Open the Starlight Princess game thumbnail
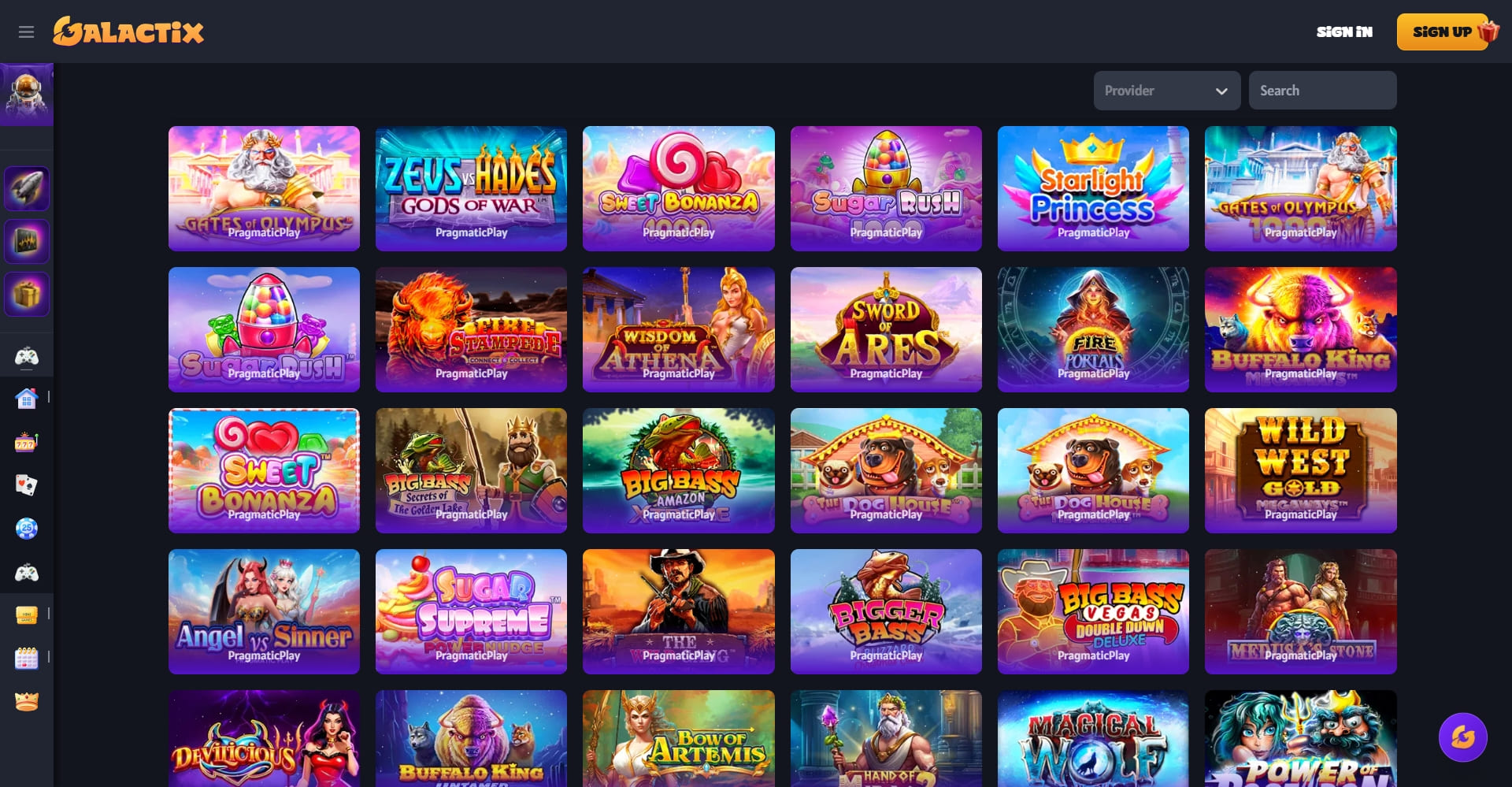This screenshot has height=787, width=1512. [x=1093, y=188]
